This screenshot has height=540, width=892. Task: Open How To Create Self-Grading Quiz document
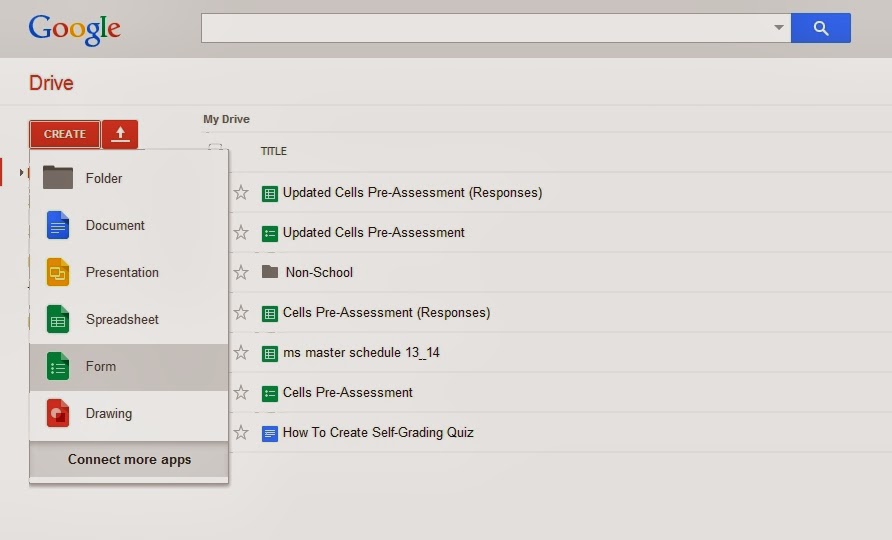[378, 433]
